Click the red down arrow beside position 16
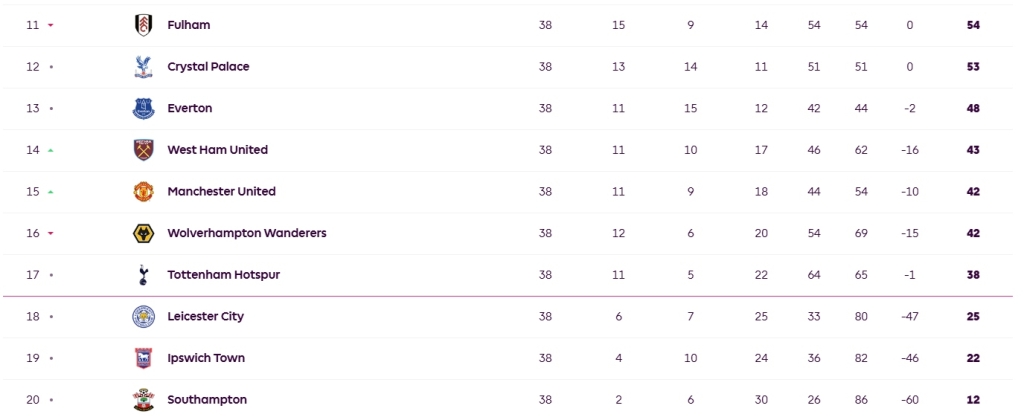The image size is (1024, 420). point(51,234)
